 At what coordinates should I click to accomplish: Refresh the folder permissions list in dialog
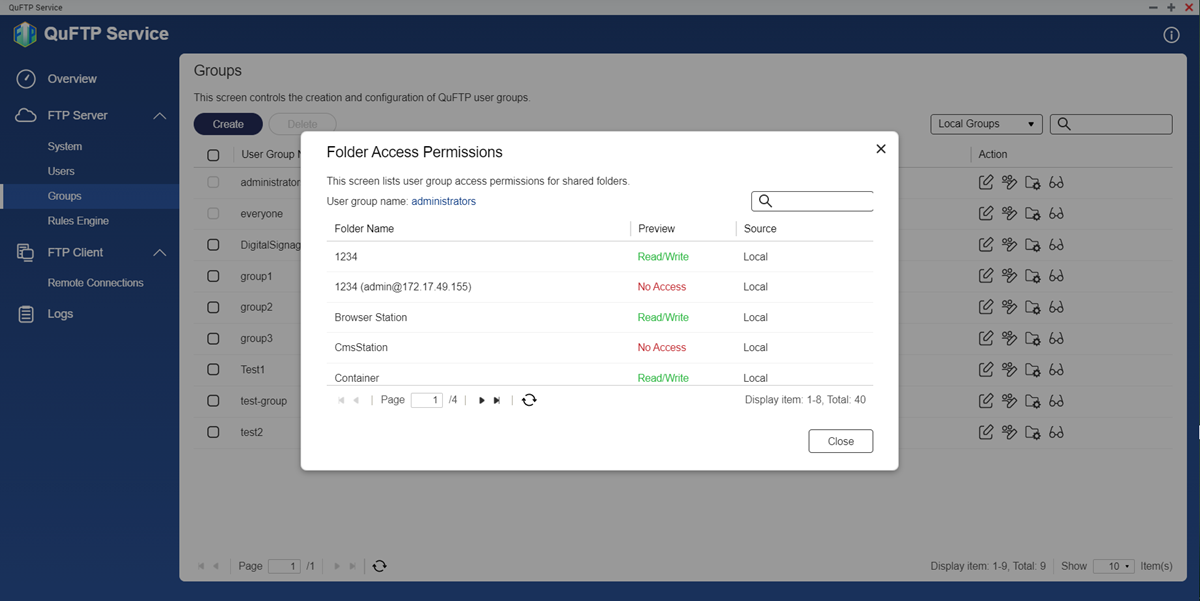pos(529,400)
